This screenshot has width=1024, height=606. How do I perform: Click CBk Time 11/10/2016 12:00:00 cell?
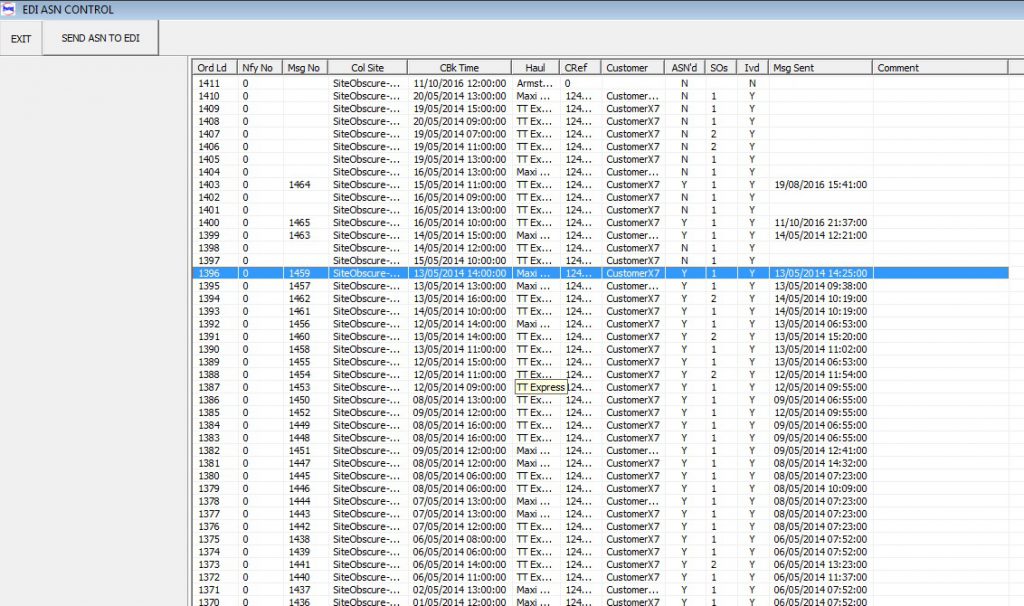[459, 84]
